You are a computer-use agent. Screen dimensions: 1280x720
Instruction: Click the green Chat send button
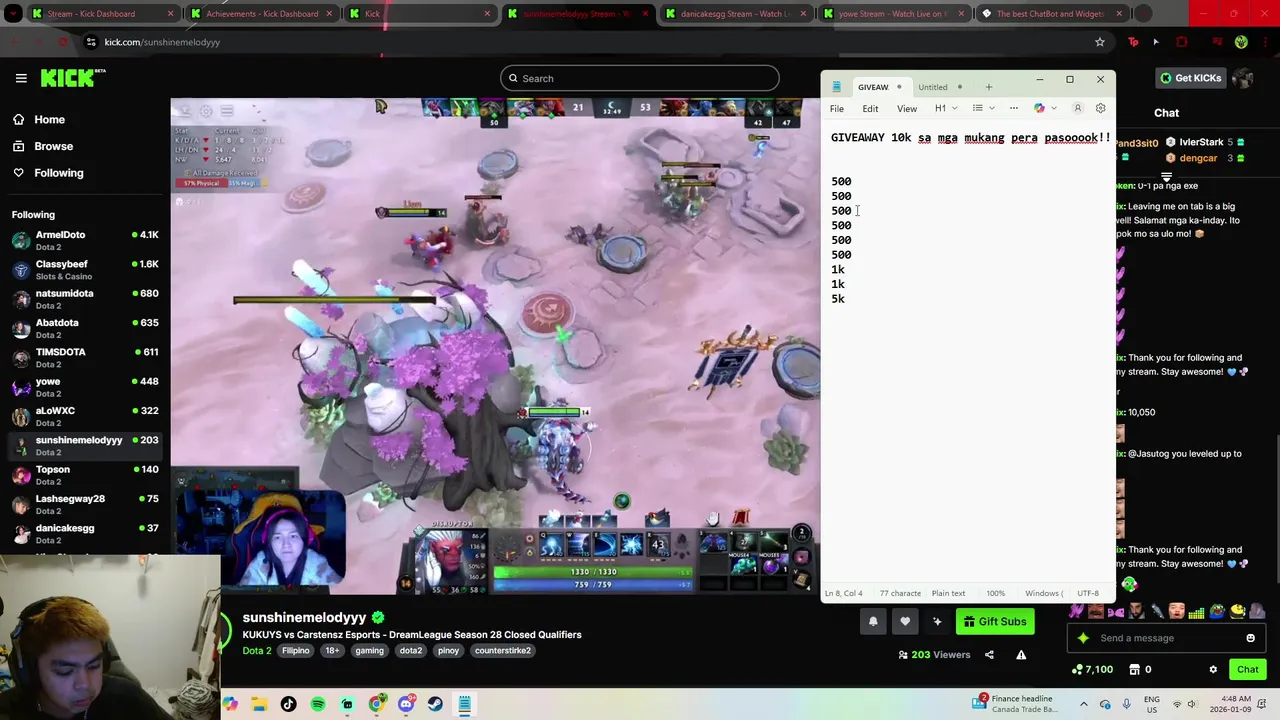click(x=1247, y=669)
